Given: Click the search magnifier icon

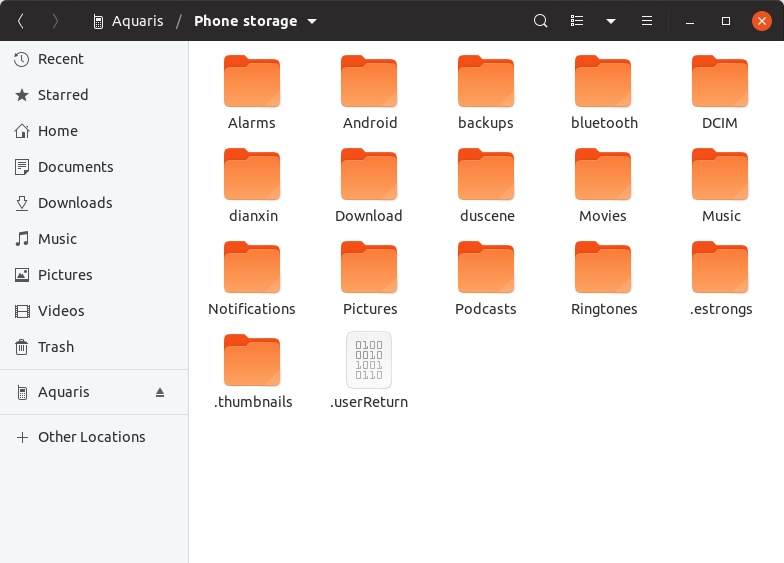Looking at the screenshot, I should pos(540,21).
